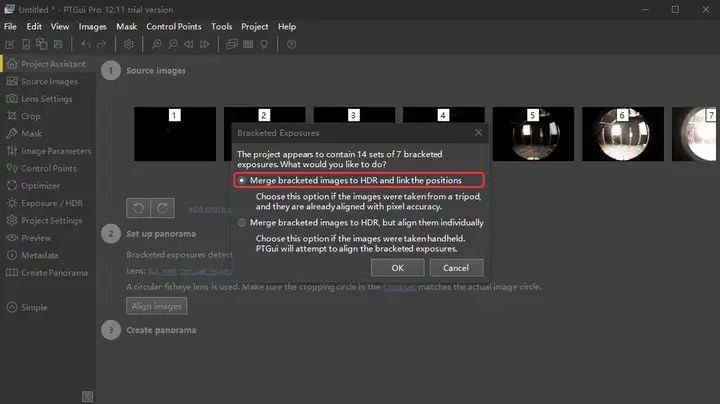
Task: Click the Set up panorama heading
Action: [161, 234]
